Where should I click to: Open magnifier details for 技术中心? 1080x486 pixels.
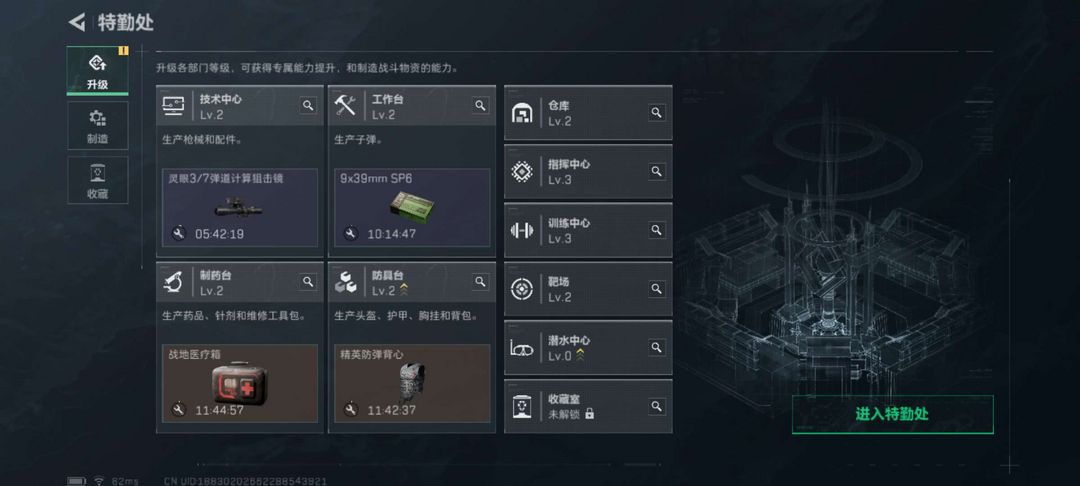coord(308,105)
